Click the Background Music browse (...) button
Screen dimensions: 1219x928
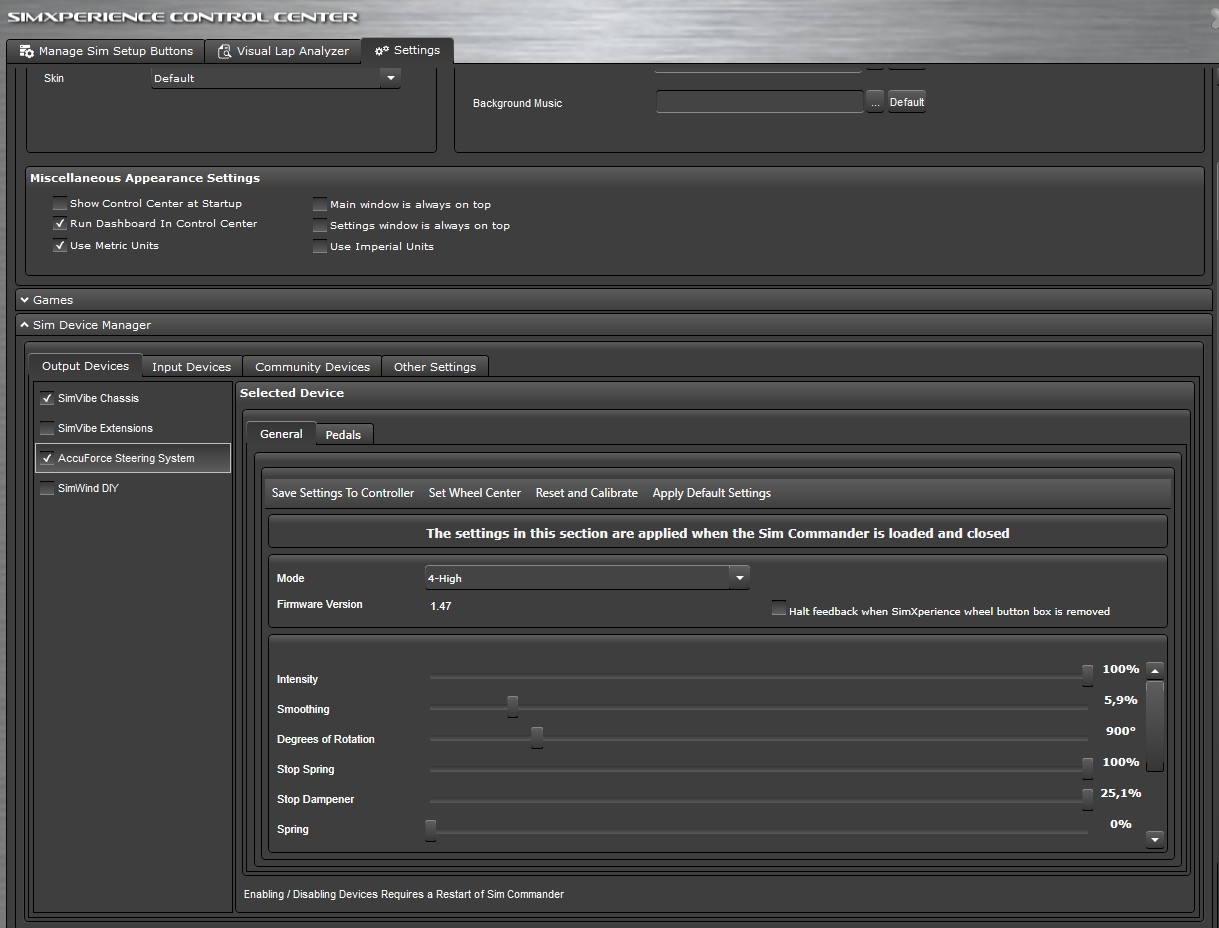pyautogui.click(x=875, y=102)
